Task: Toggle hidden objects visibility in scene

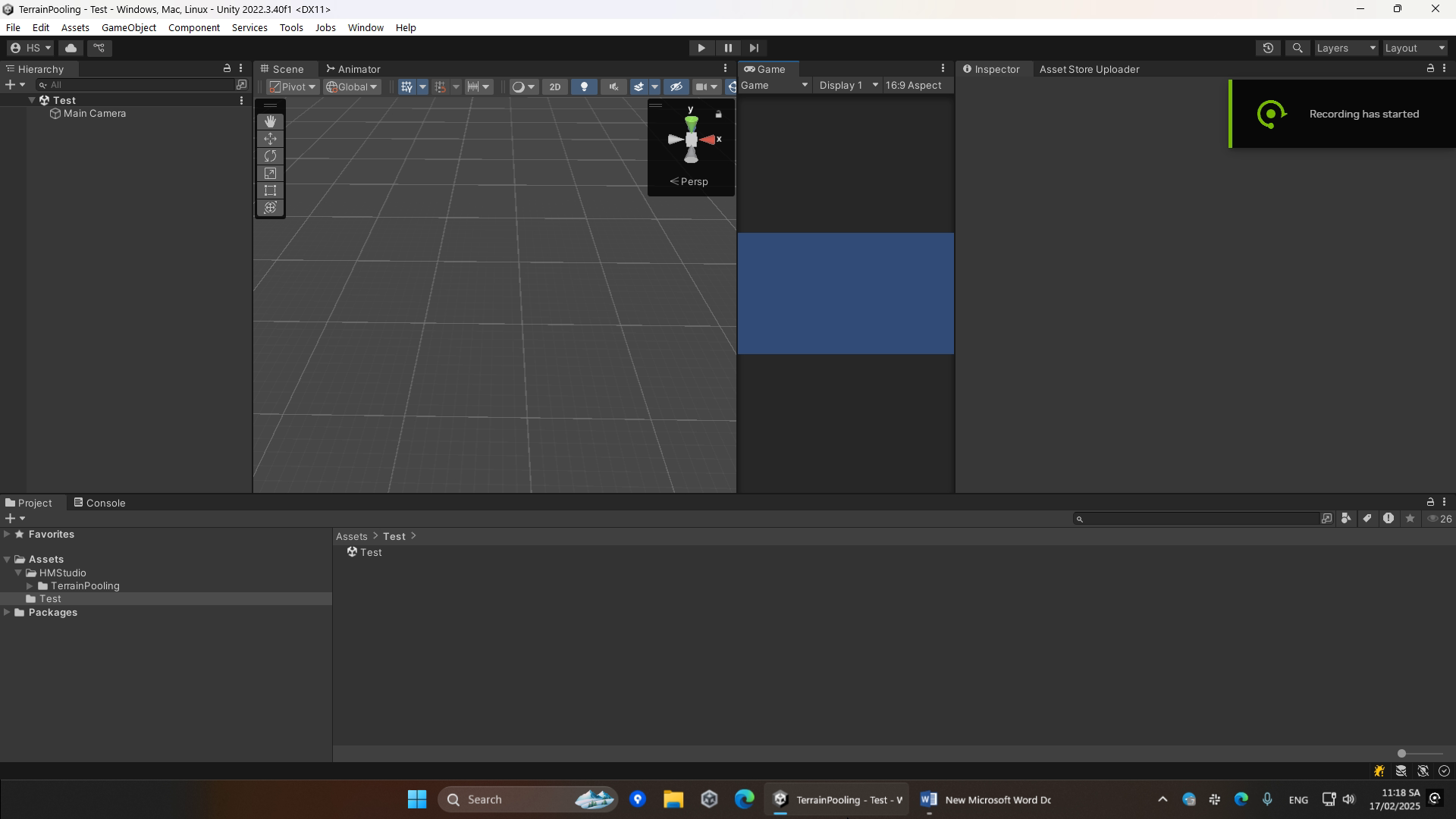Action: pyautogui.click(x=676, y=86)
